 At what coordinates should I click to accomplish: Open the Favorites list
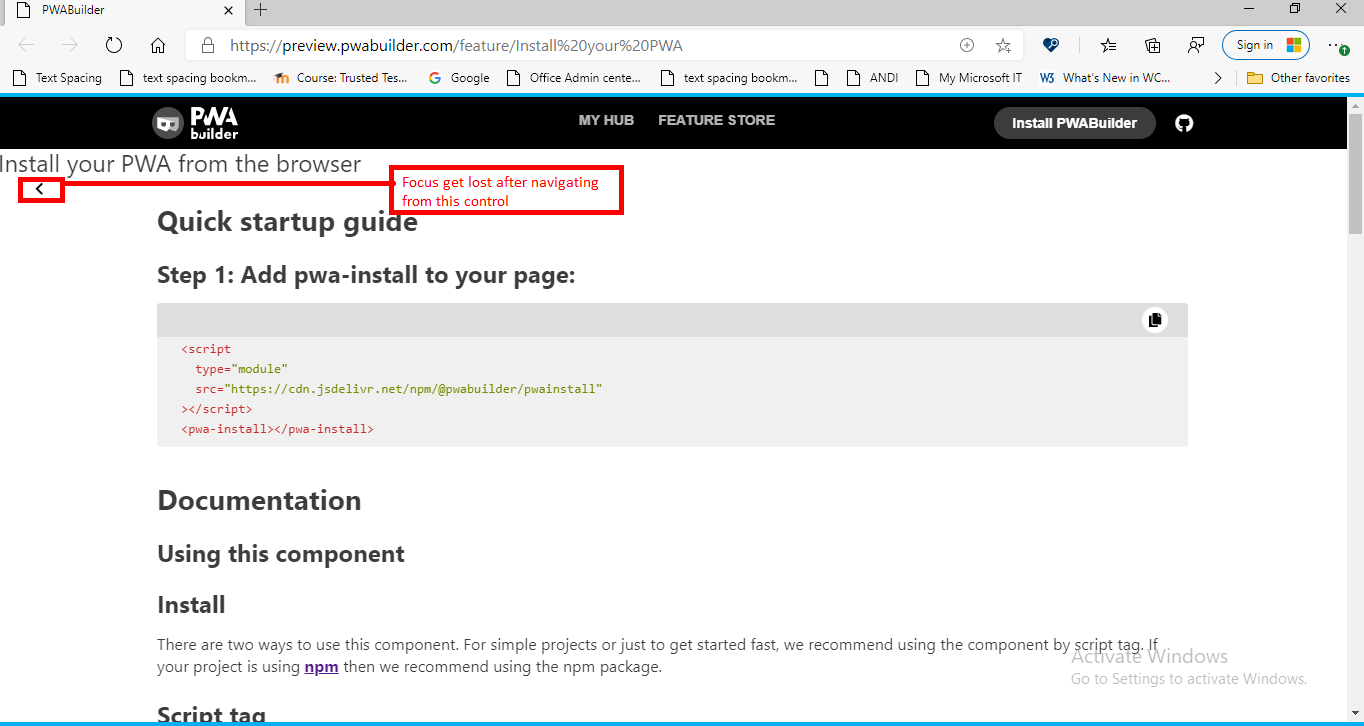tap(1108, 45)
